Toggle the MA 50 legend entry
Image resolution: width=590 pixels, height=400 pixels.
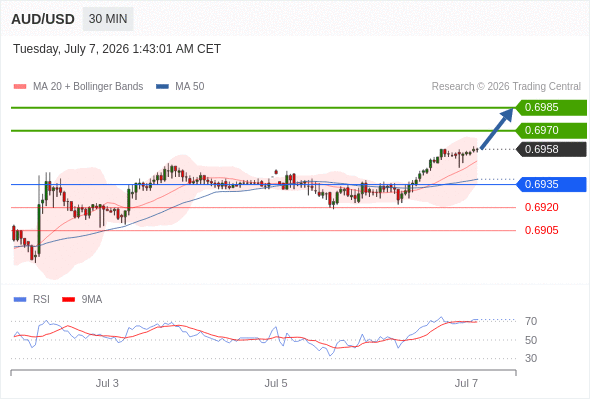180,87
